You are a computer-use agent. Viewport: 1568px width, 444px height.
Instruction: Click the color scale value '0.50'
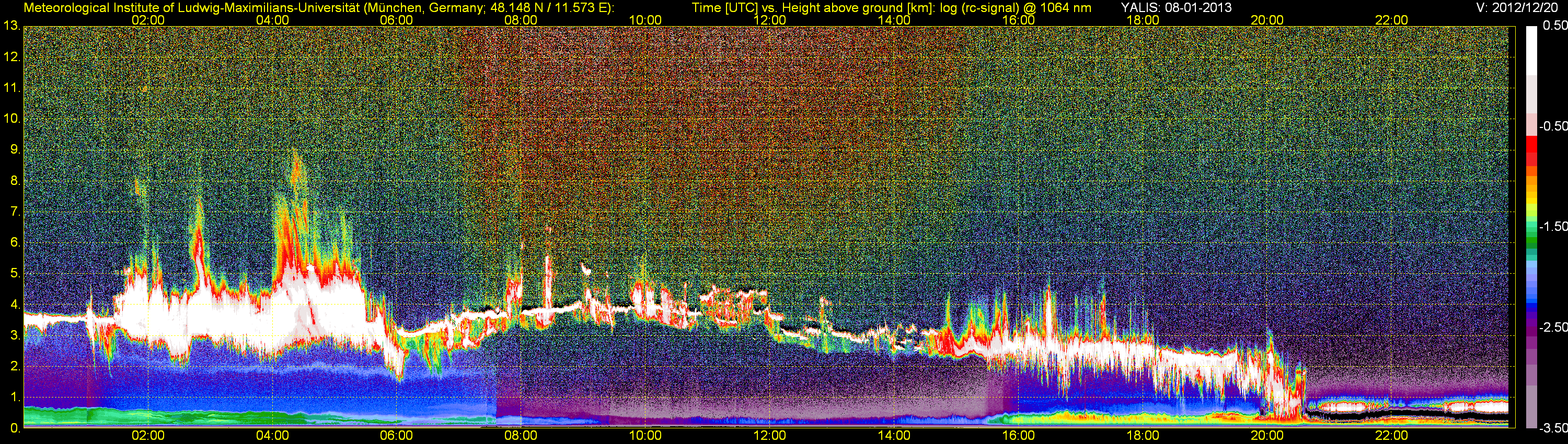[x=1554, y=26]
